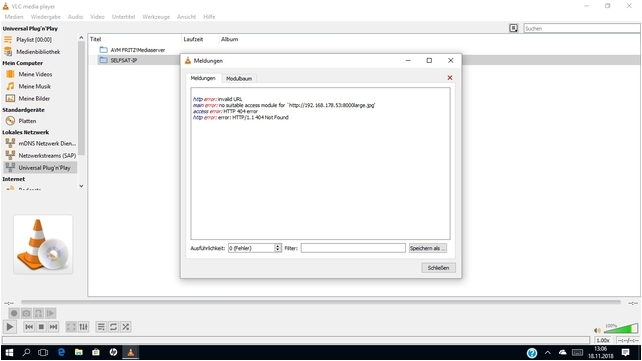Open the Wiedergabe menu
Image resolution: width=642 pixels, height=361 pixels.
pos(45,17)
